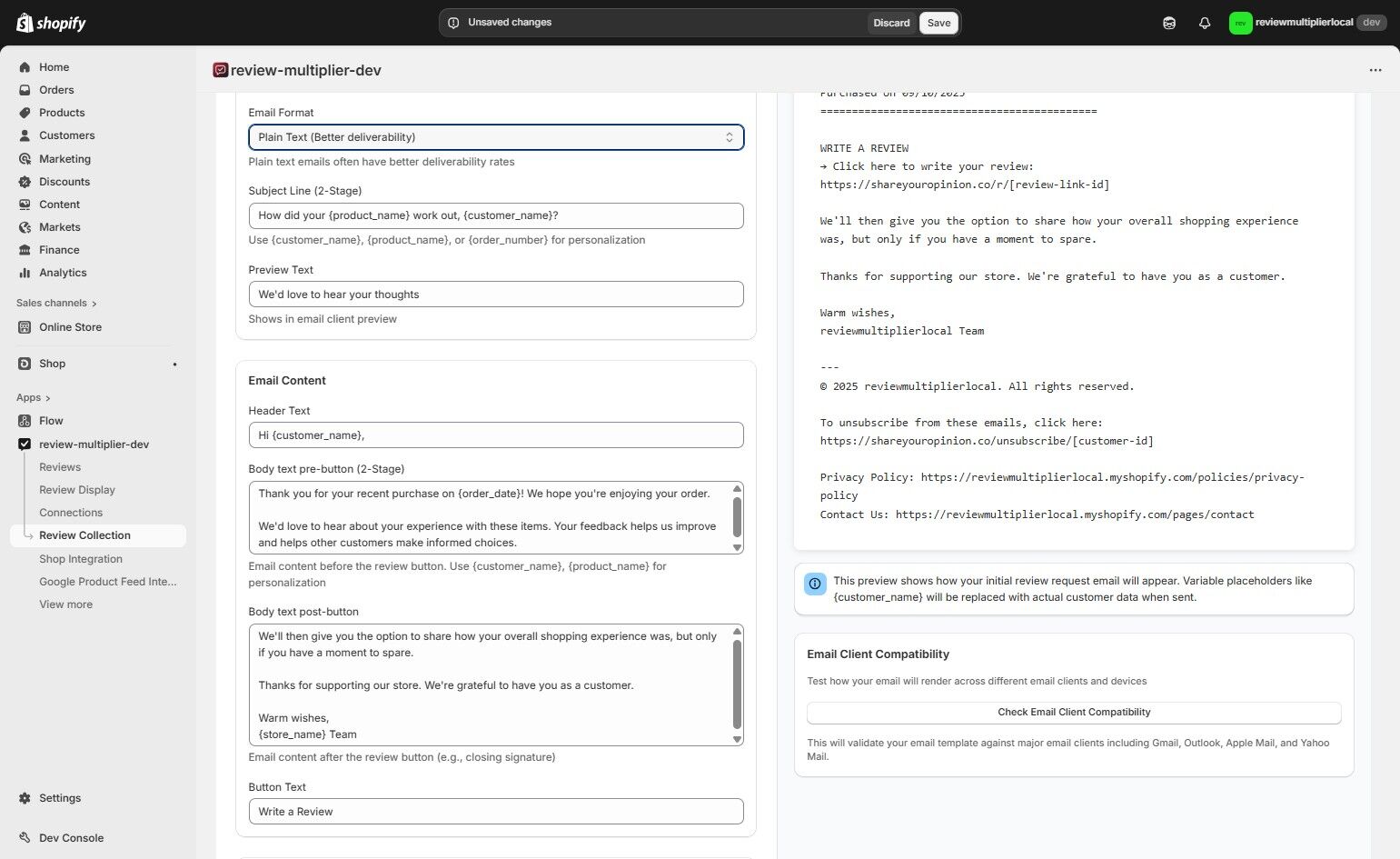Open Customers from the sidebar icon
The width and height of the screenshot is (1400, 859).
pos(25,135)
